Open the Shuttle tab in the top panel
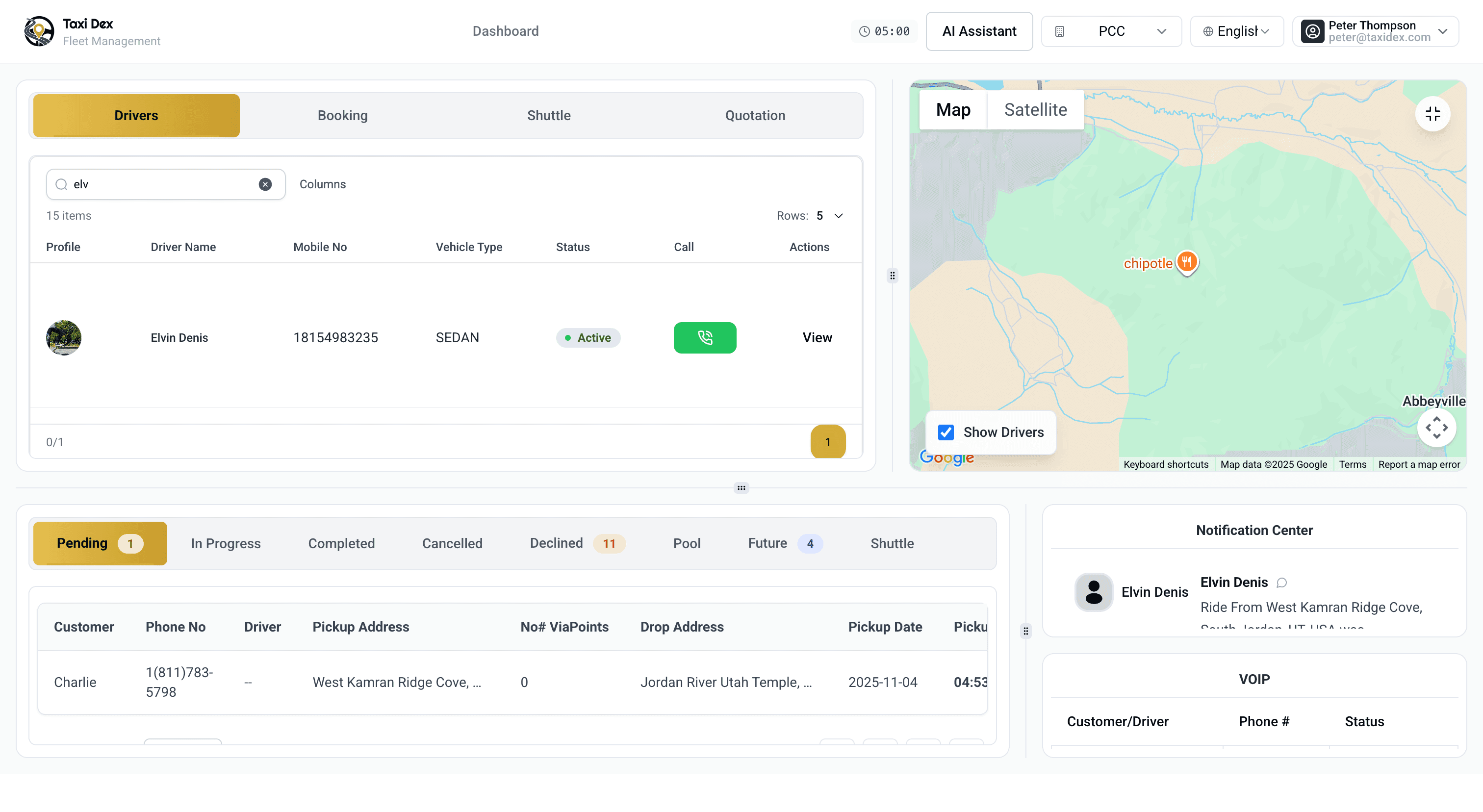Viewport: 1483px width, 812px height. (549, 116)
